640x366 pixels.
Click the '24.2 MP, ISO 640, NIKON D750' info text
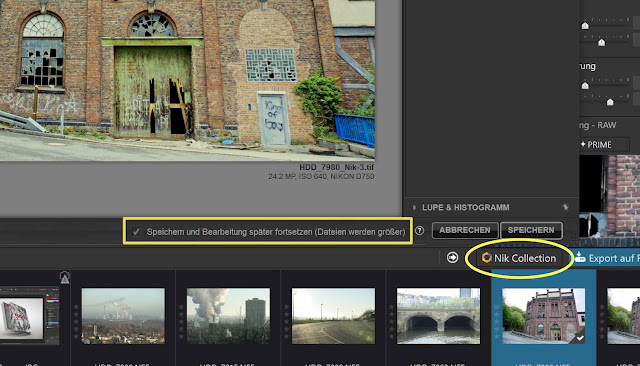pyautogui.click(x=321, y=176)
